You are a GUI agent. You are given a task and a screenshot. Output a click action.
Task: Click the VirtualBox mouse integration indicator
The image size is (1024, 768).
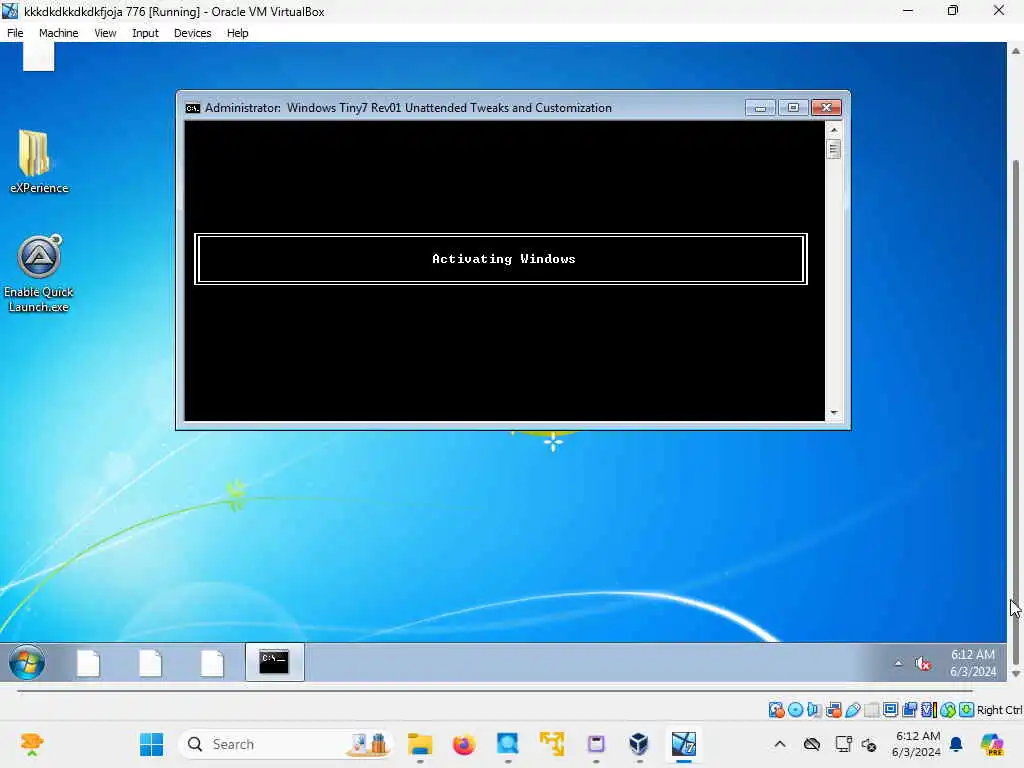click(948, 710)
